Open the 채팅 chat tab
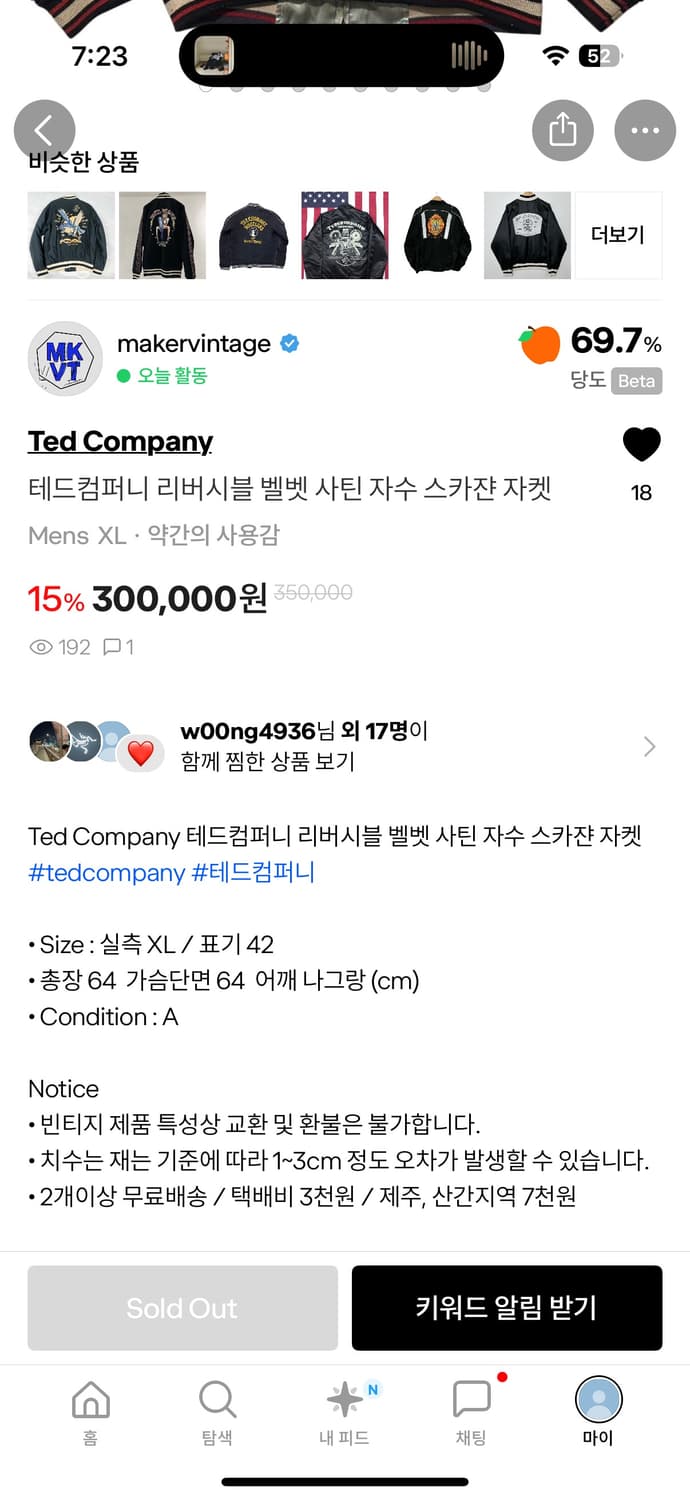Image resolution: width=690 pixels, height=1500 pixels. click(x=471, y=1411)
